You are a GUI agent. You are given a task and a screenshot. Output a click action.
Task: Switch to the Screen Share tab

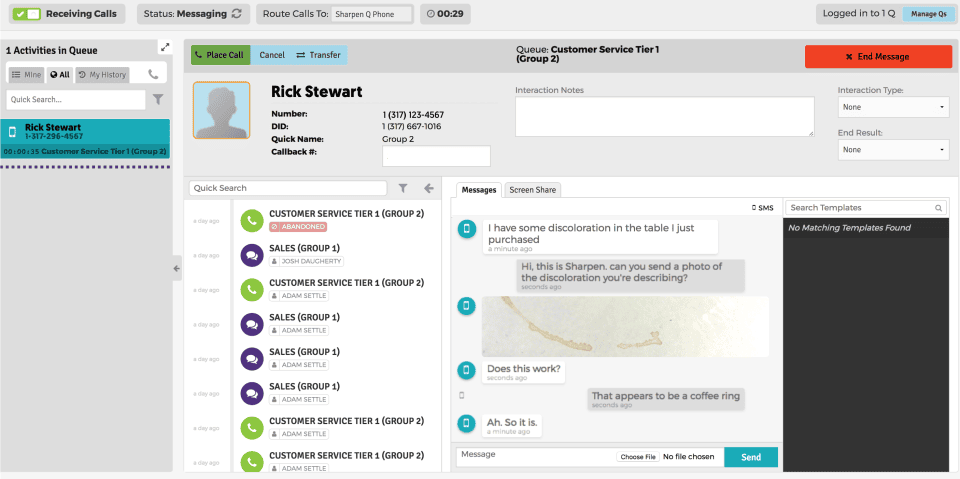[x=533, y=190]
